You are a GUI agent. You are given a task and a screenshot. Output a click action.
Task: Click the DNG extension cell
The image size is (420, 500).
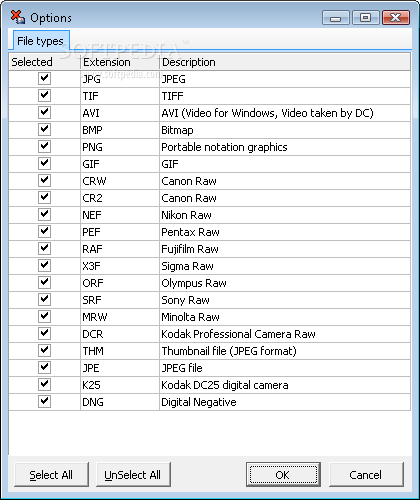pyautogui.click(x=120, y=402)
